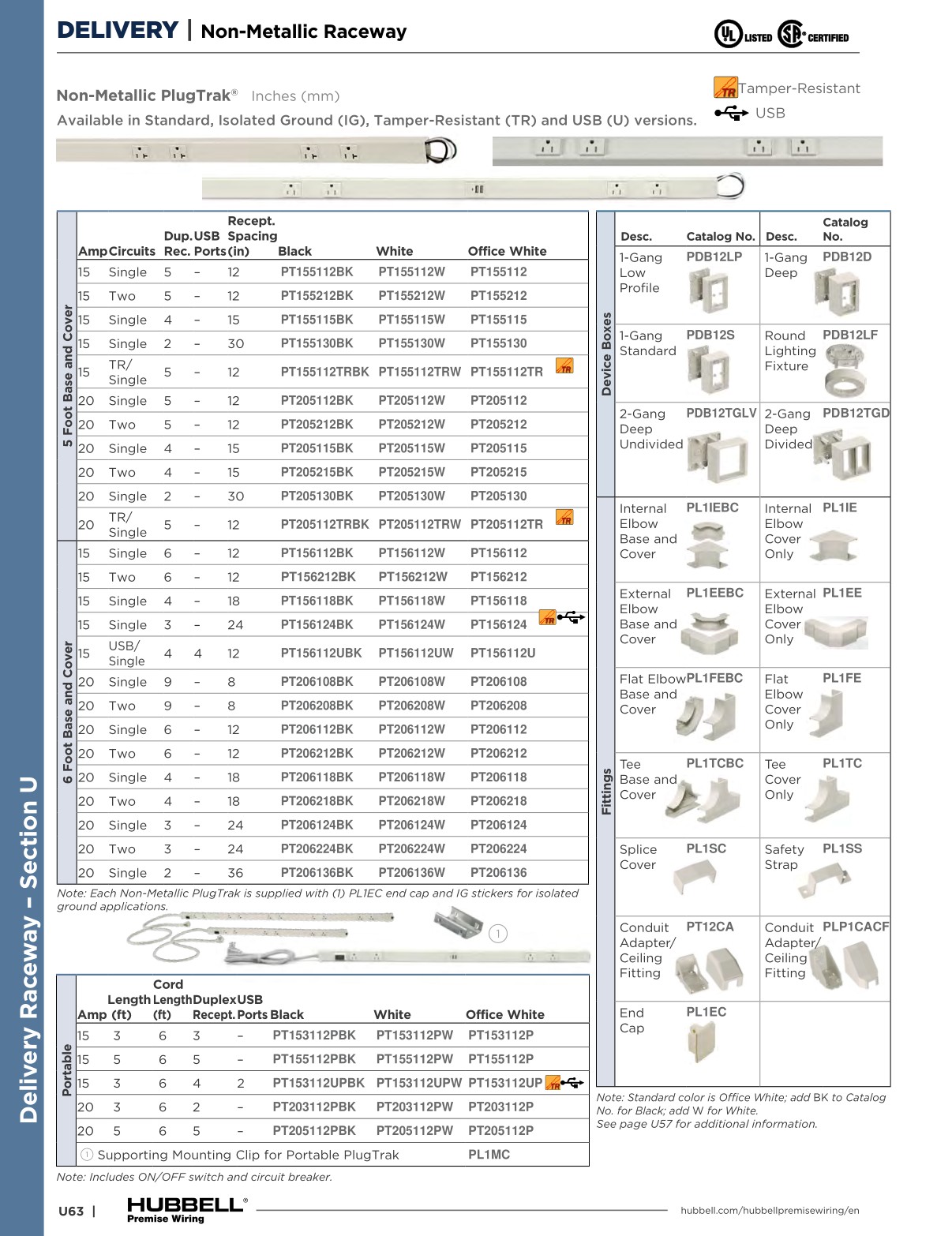Click the PL1IEBC internal elbow image
Image resolution: width=952 pixels, height=1236 pixels.
click(707, 545)
